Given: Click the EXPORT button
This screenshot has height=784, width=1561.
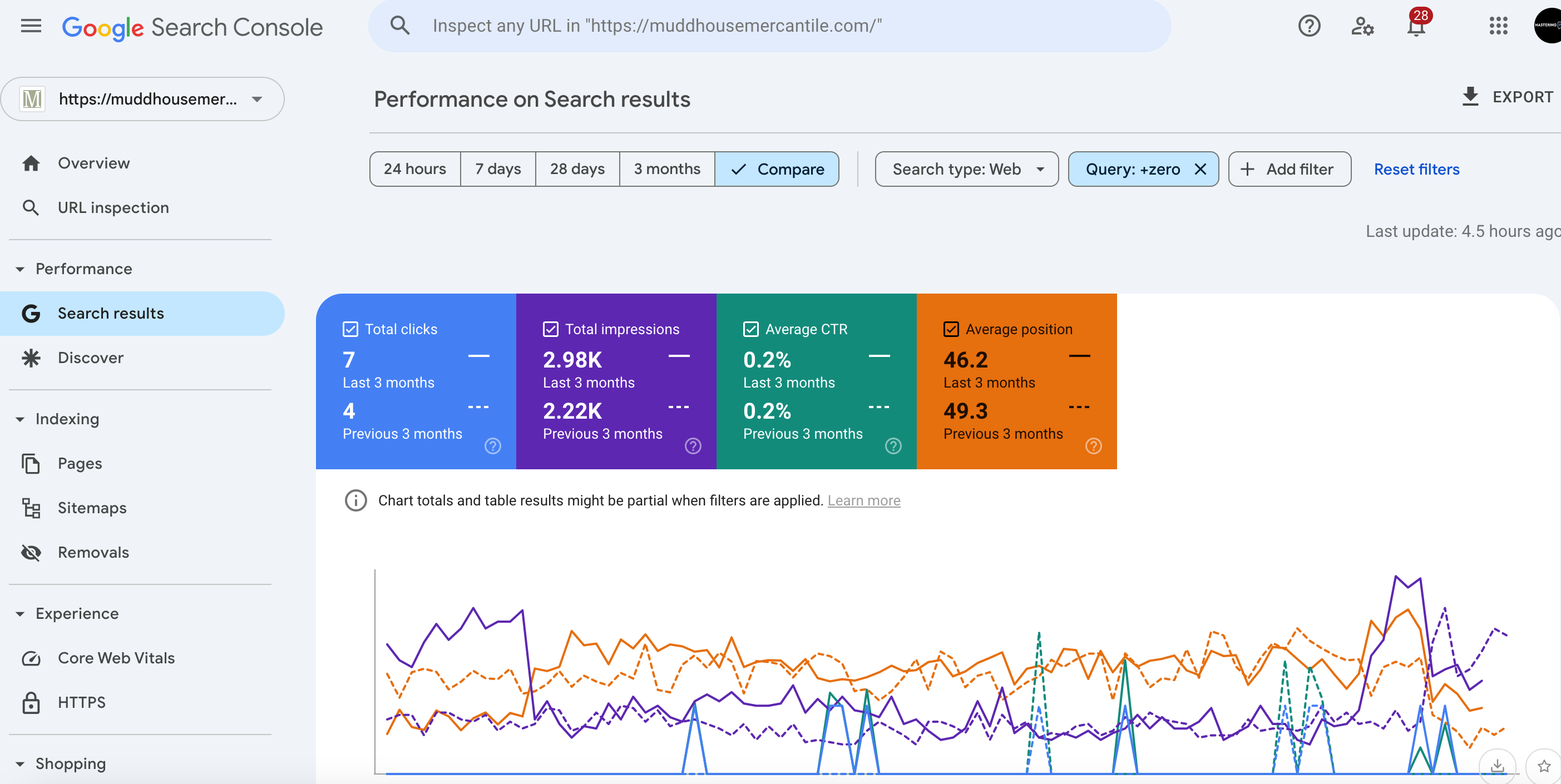Looking at the screenshot, I should pyautogui.click(x=1508, y=97).
